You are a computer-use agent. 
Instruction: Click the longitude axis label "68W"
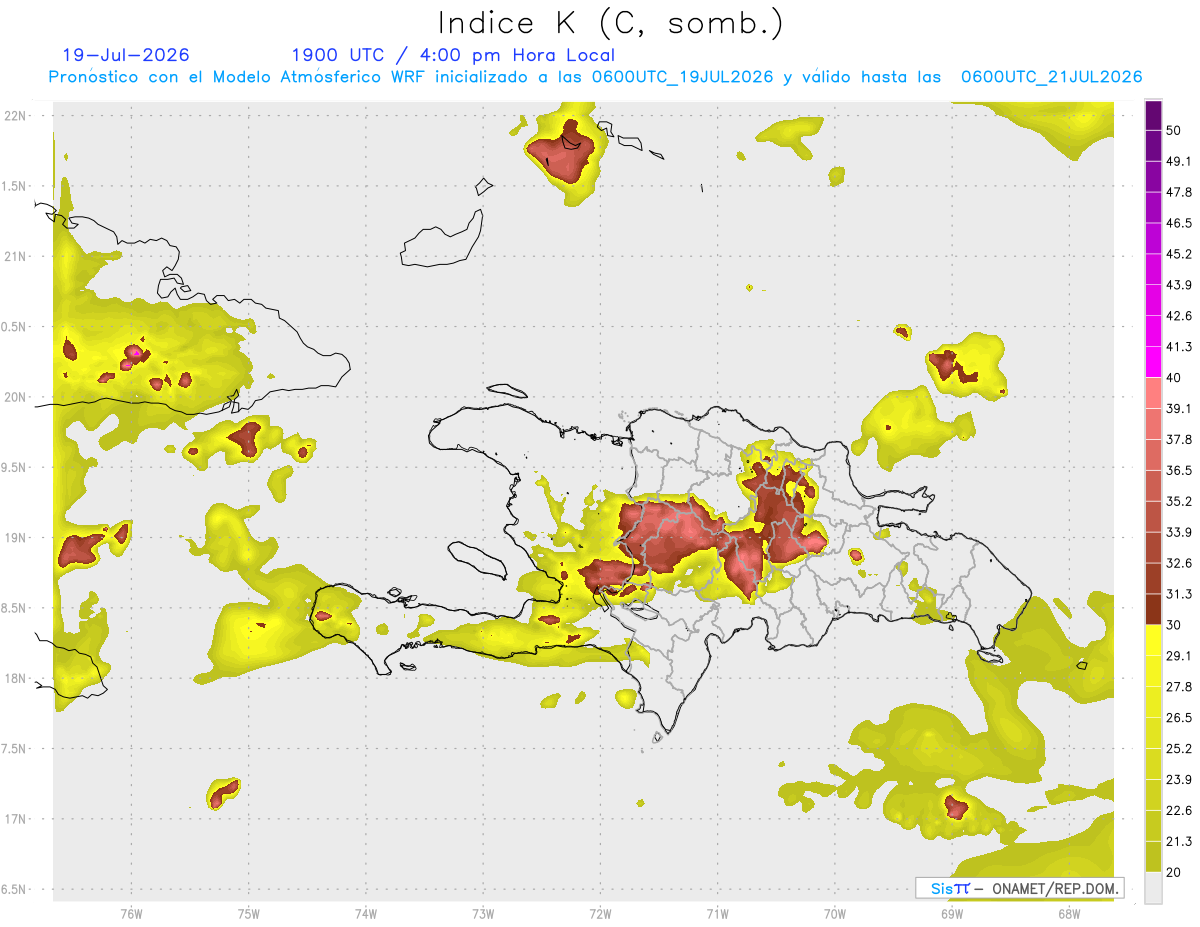(1069, 915)
